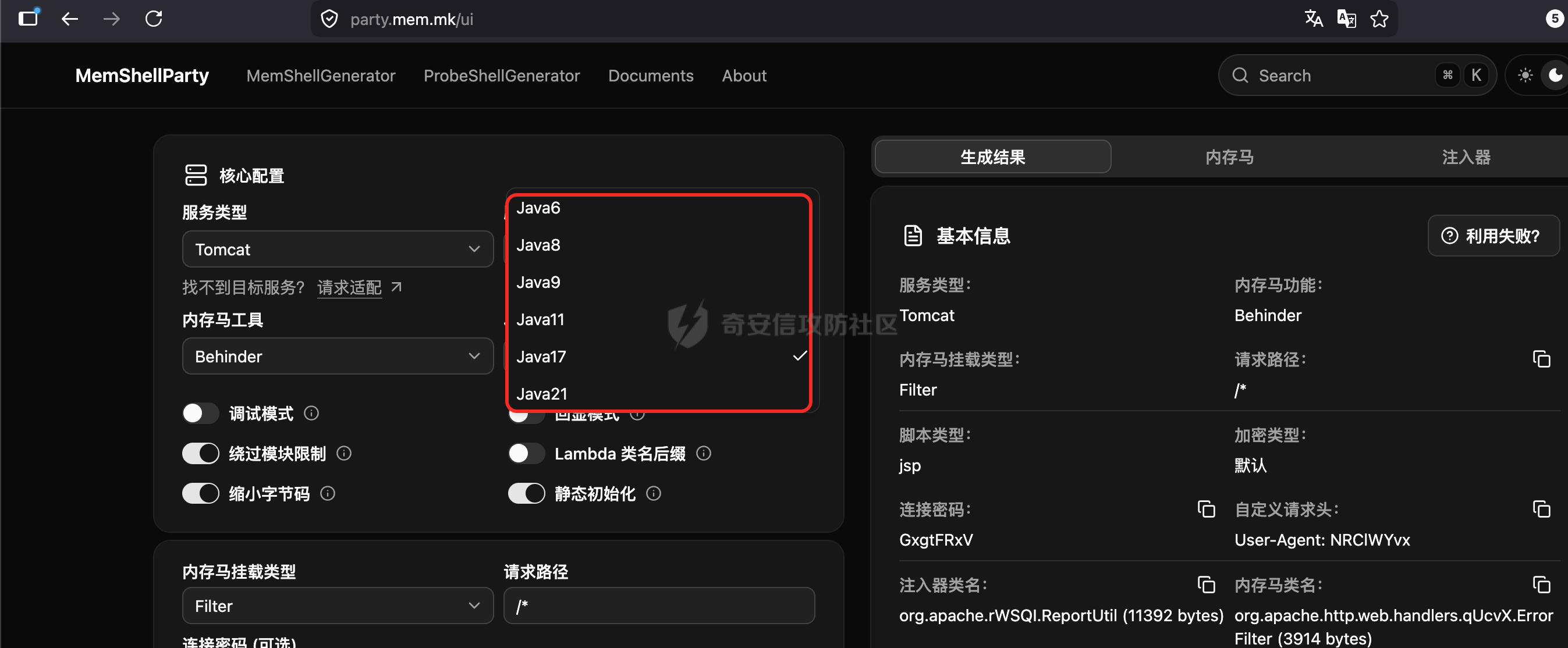Click the info icon beside 调试模式
Screen dimensions: 1568x648
coord(311,414)
